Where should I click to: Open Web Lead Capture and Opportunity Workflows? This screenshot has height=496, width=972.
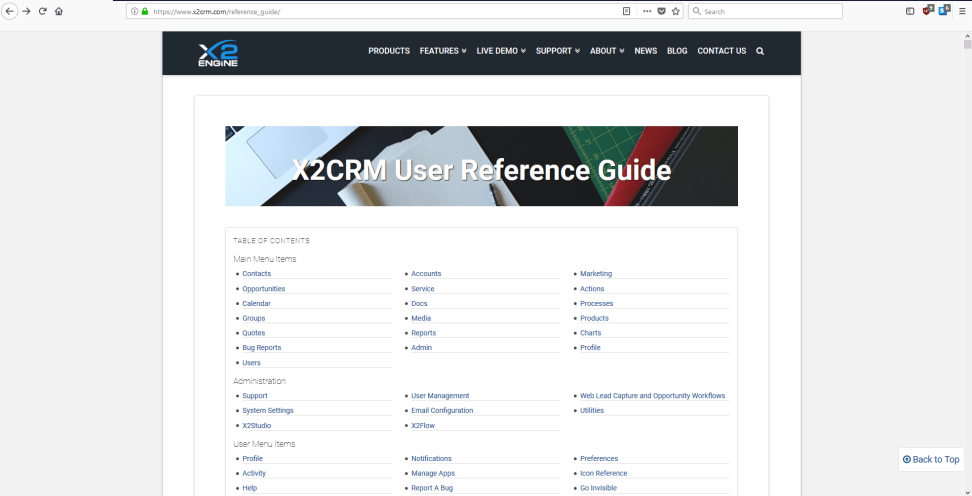click(x=652, y=396)
